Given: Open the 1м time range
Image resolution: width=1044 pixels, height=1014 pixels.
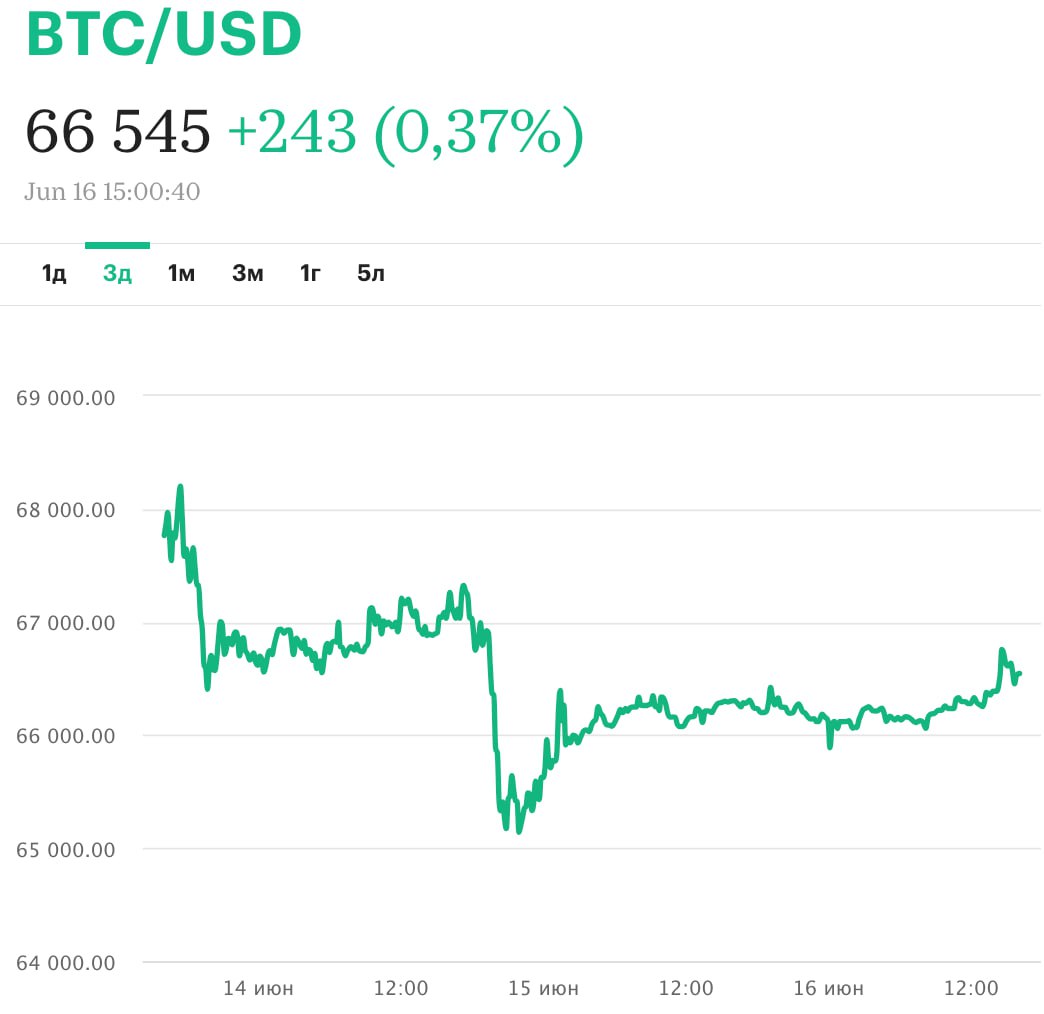Looking at the screenshot, I should pyautogui.click(x=181, y=273).
